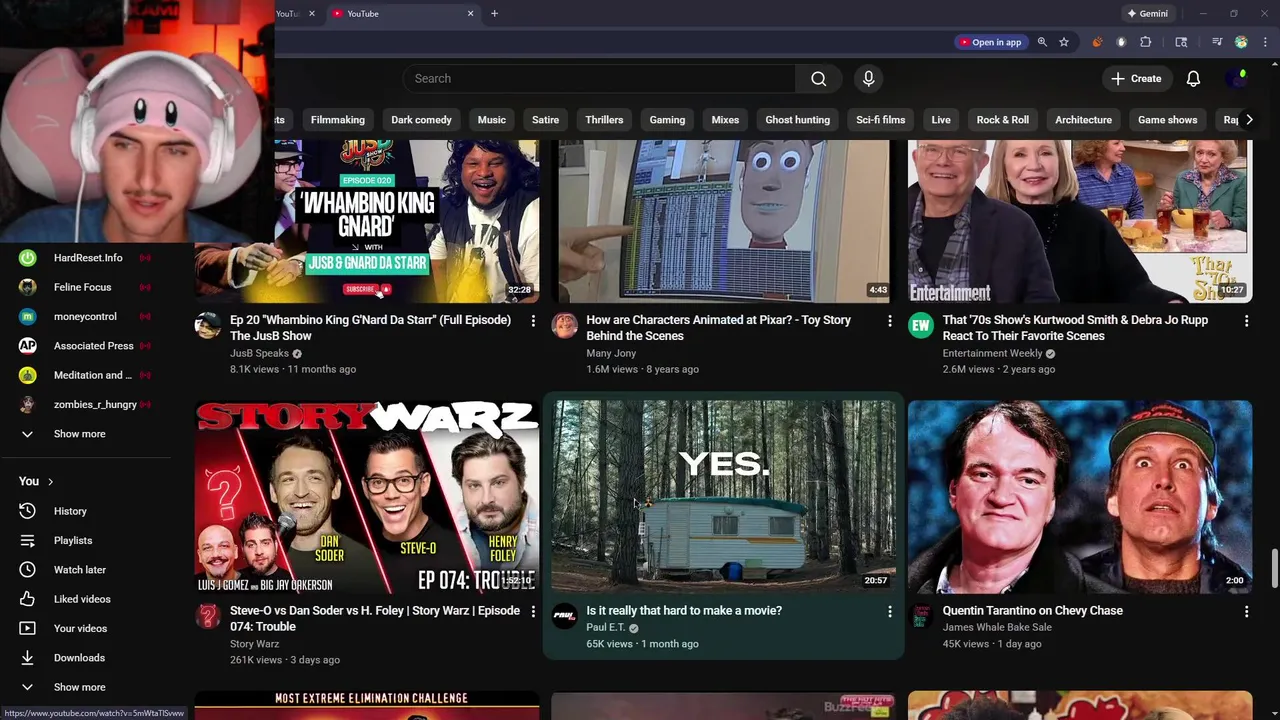Open in app button in address bar

click(x=990, y=42)
